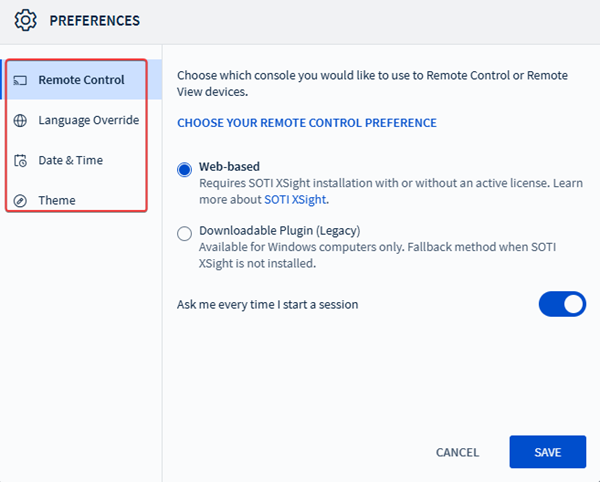Click the PREFERENCES dialog title text
600x482 pixels.
(x=95, y=20)
